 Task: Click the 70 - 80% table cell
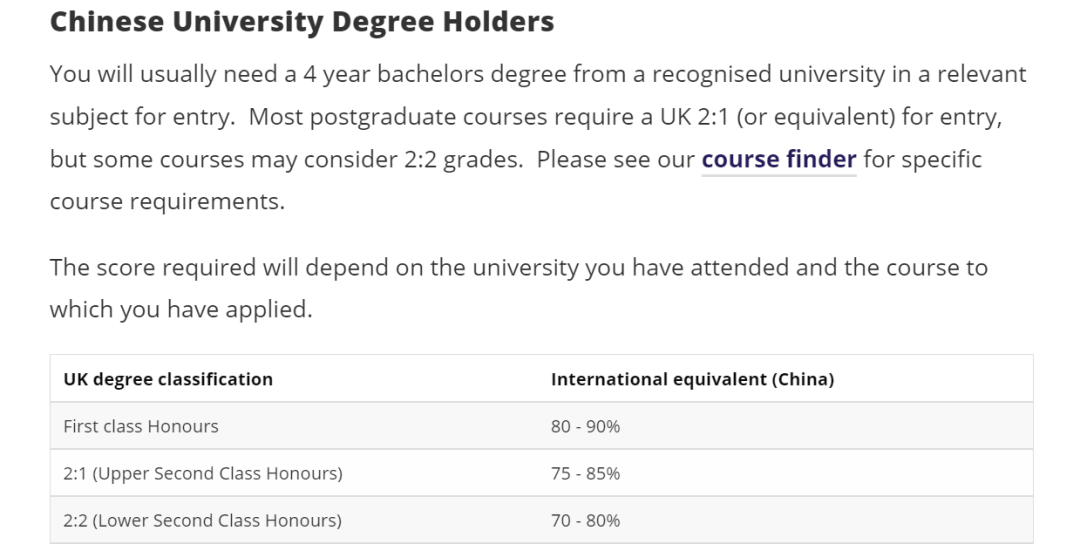[x=585, y=521]
